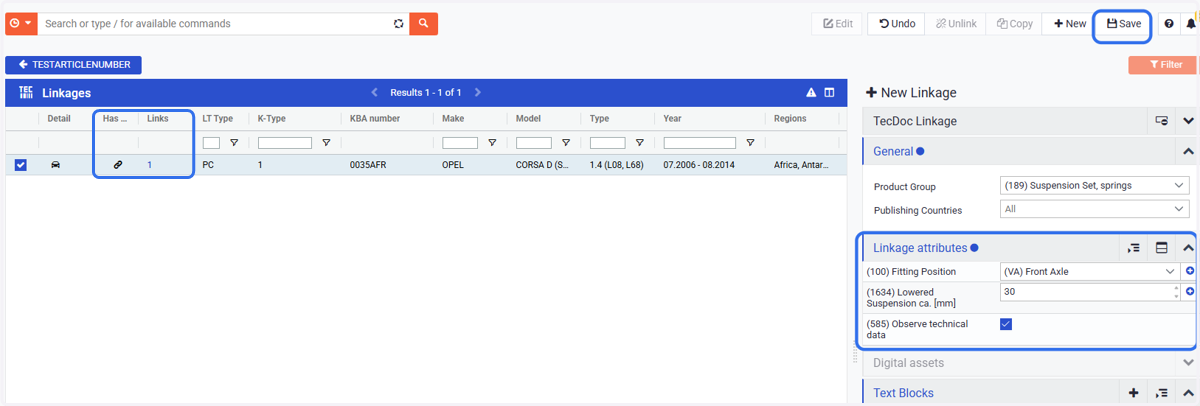Image resolution: width=1200 pixels, height=406 pixels.
Task: Click the LT Type filter input box
Action: click(211, 143)
